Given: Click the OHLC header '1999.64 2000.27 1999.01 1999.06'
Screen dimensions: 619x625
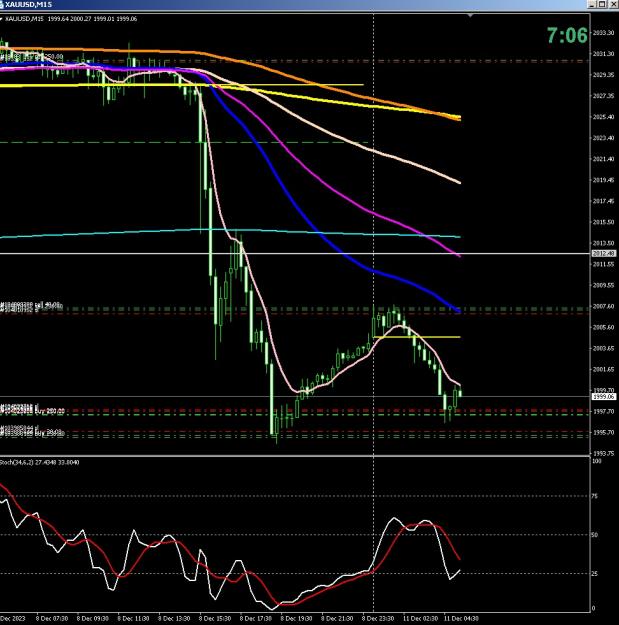Looking at the screenshot, I should coord(92,19).
